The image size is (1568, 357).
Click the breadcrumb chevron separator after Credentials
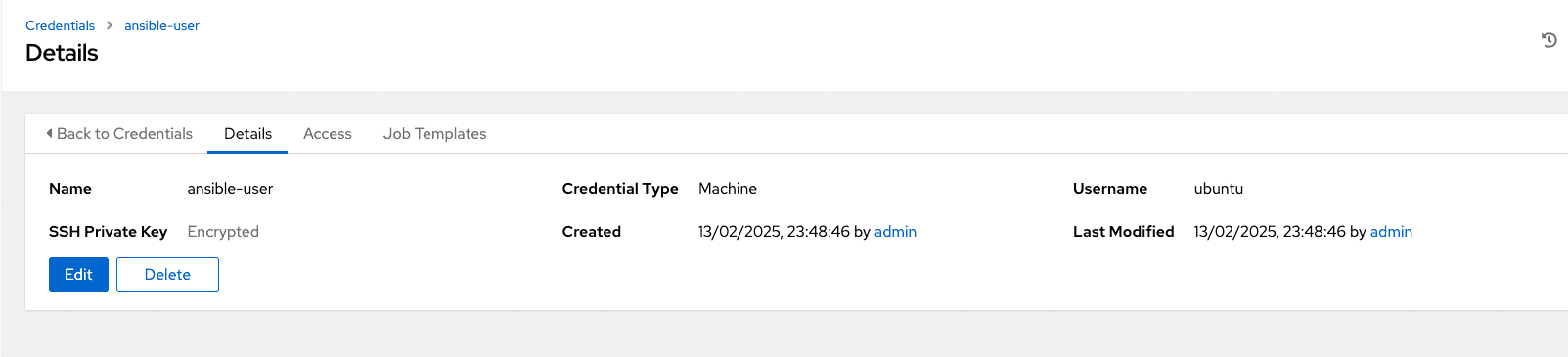click(x=110, y=25)
